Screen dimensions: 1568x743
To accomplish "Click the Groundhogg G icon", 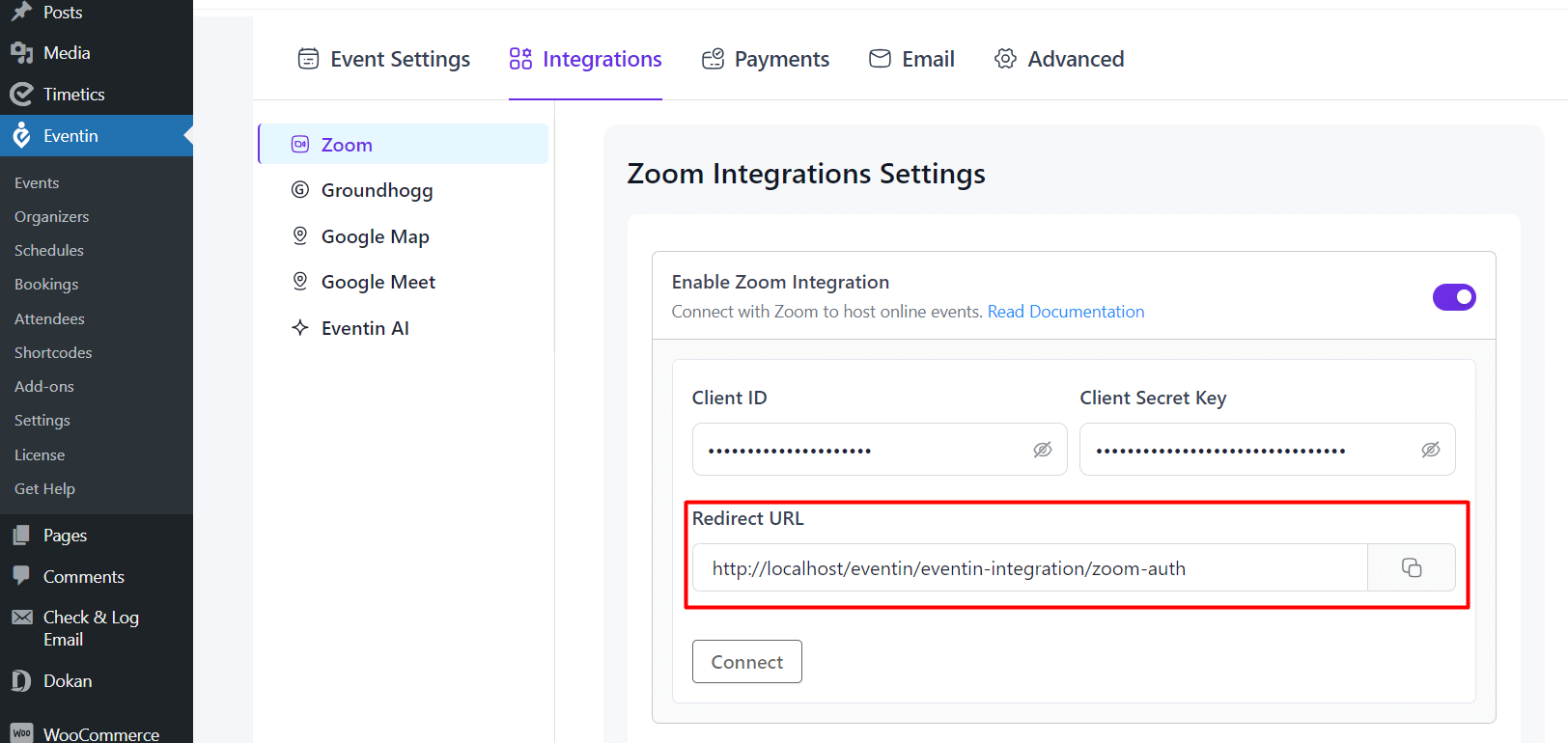I will (300, 189).
